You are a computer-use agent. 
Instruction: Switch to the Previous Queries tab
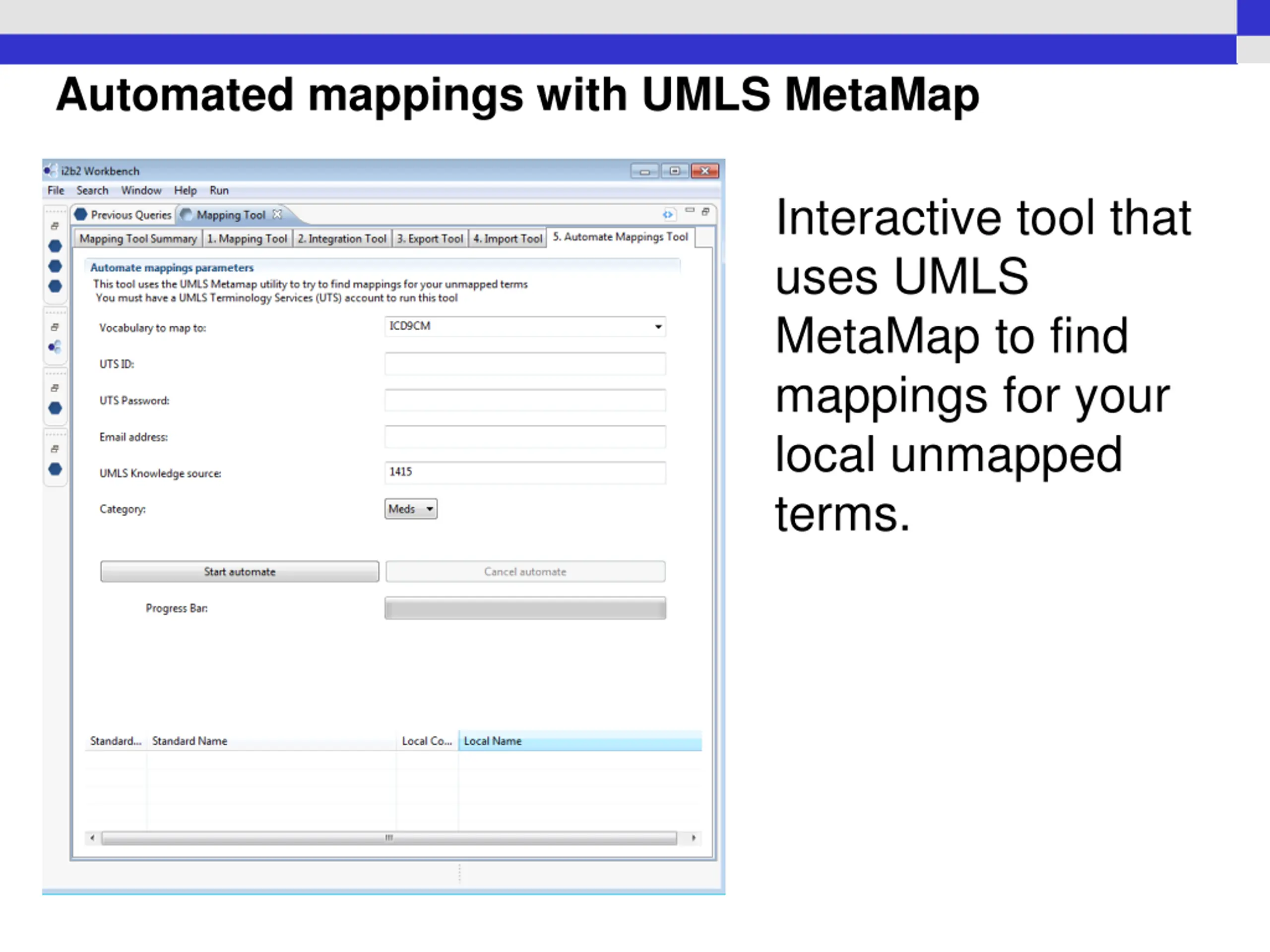tap(124, 215)
